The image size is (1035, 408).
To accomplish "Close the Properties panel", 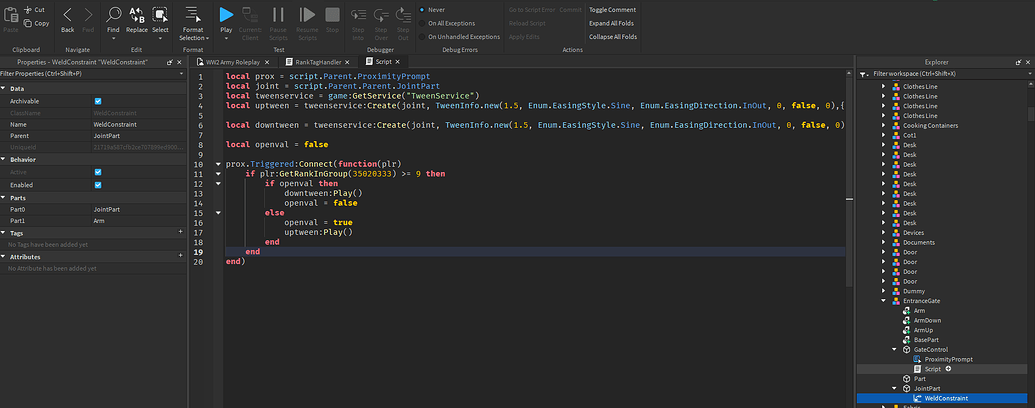I will click(x=180, y=62).
